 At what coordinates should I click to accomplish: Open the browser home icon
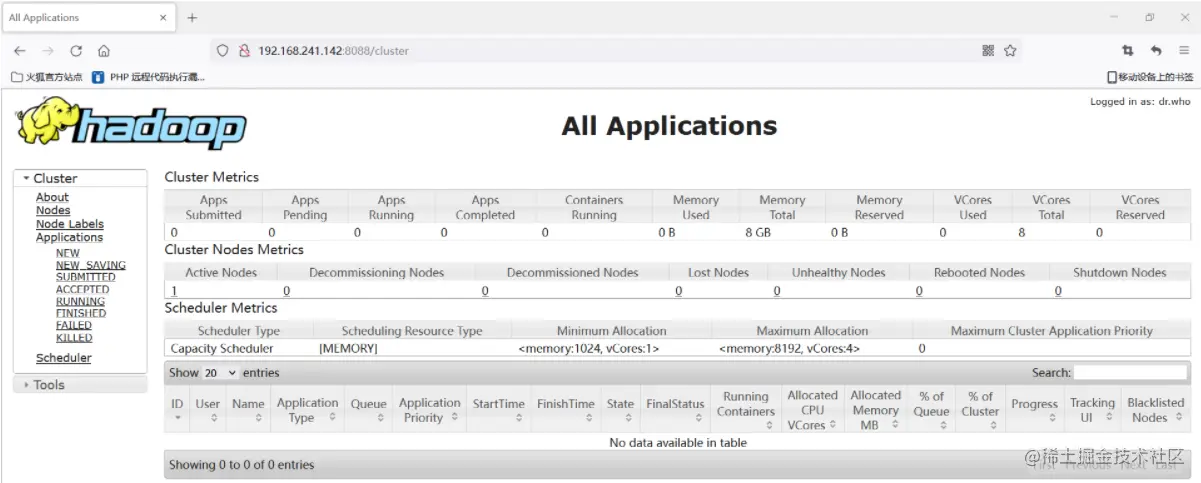click(x=104, y=51)
